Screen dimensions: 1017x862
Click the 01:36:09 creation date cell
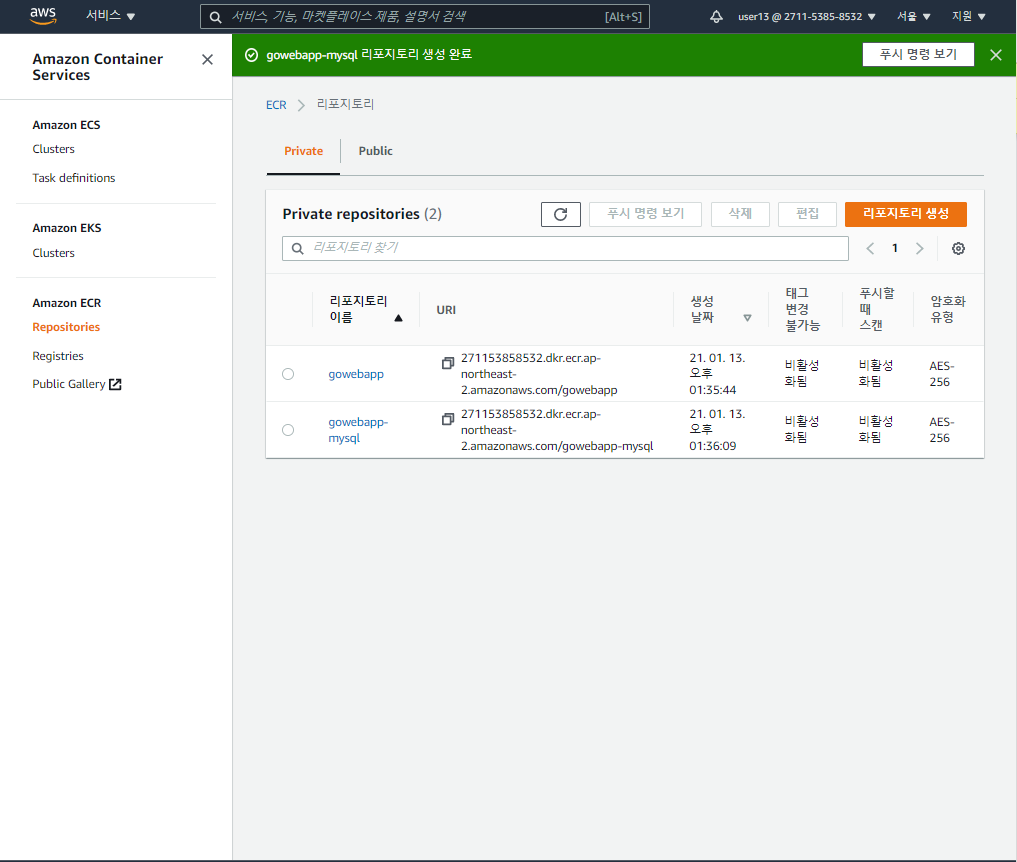[x=717, y=430]
